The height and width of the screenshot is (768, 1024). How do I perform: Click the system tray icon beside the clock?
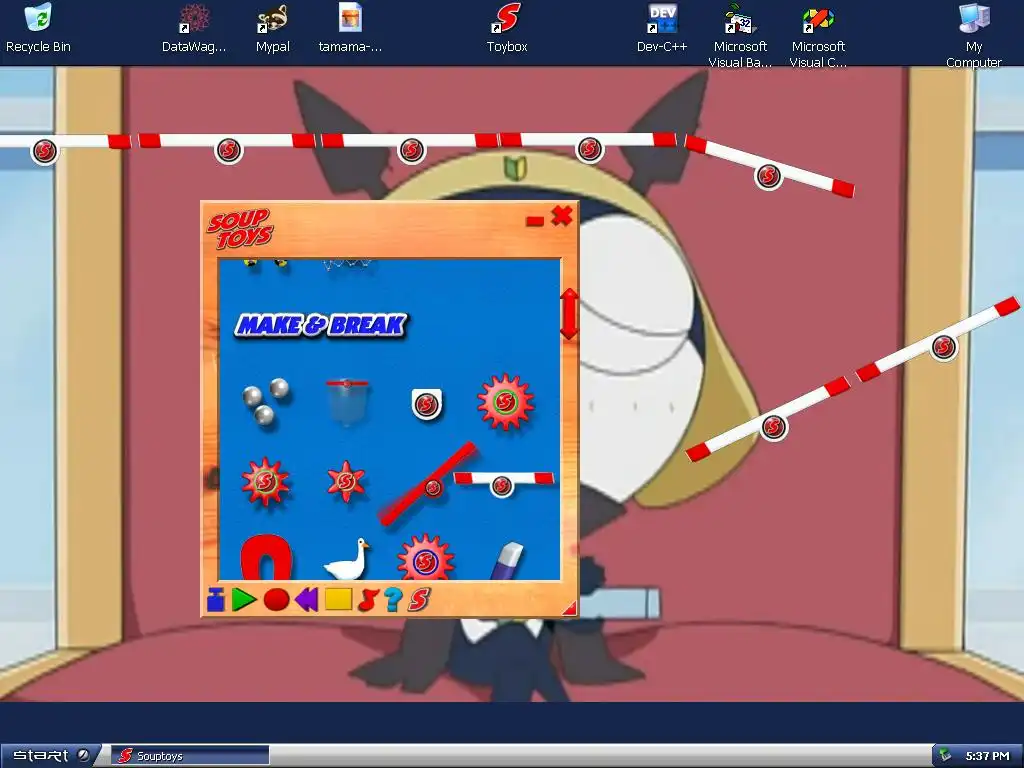click(945, 756)
